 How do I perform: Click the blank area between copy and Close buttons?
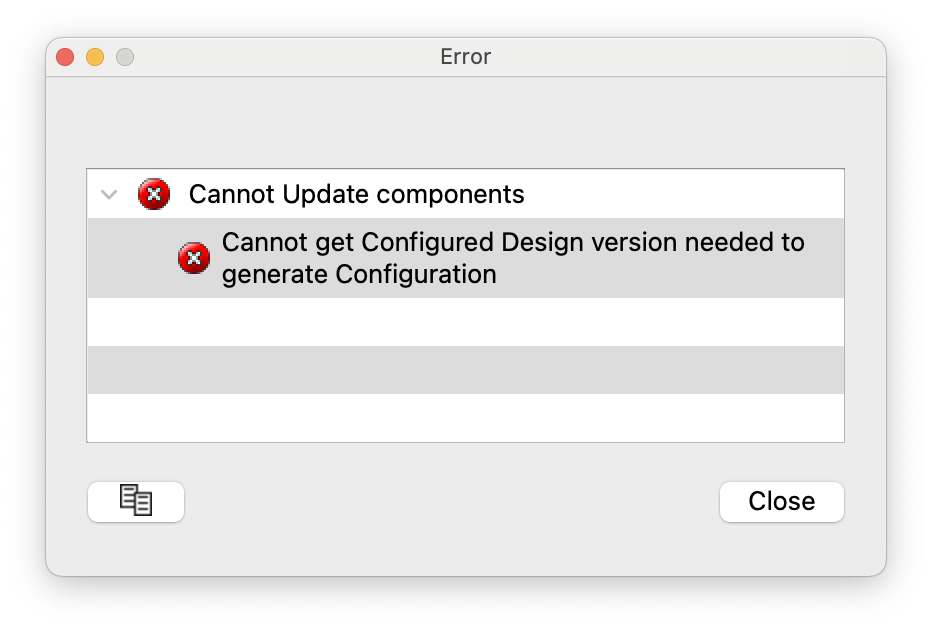point(450,501)
